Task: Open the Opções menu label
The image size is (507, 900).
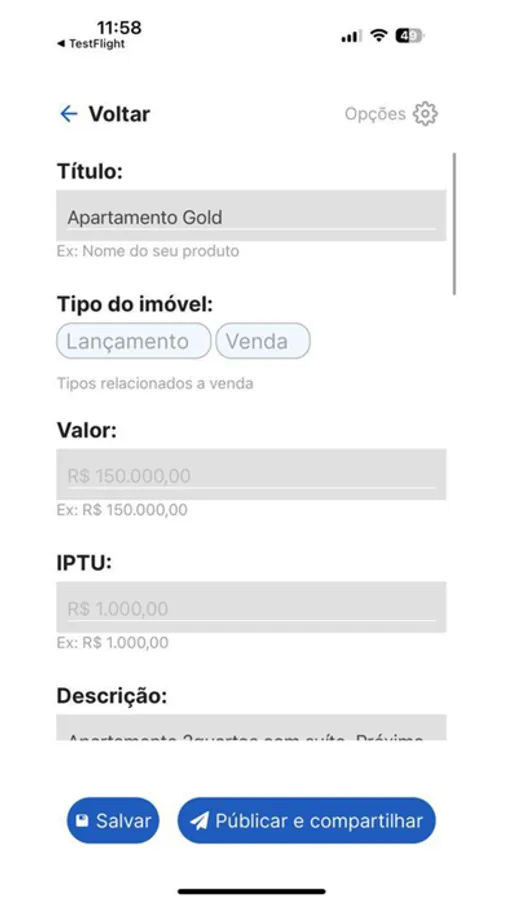Action: coord(375,114)
